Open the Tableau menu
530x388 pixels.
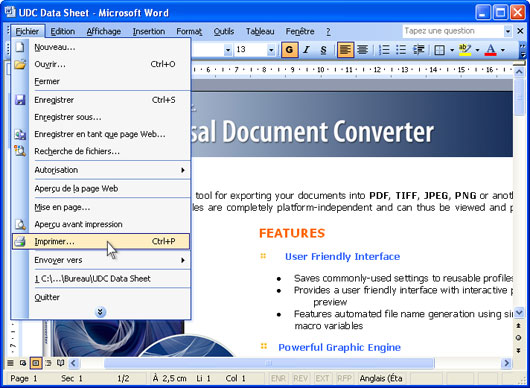(260, 31)
